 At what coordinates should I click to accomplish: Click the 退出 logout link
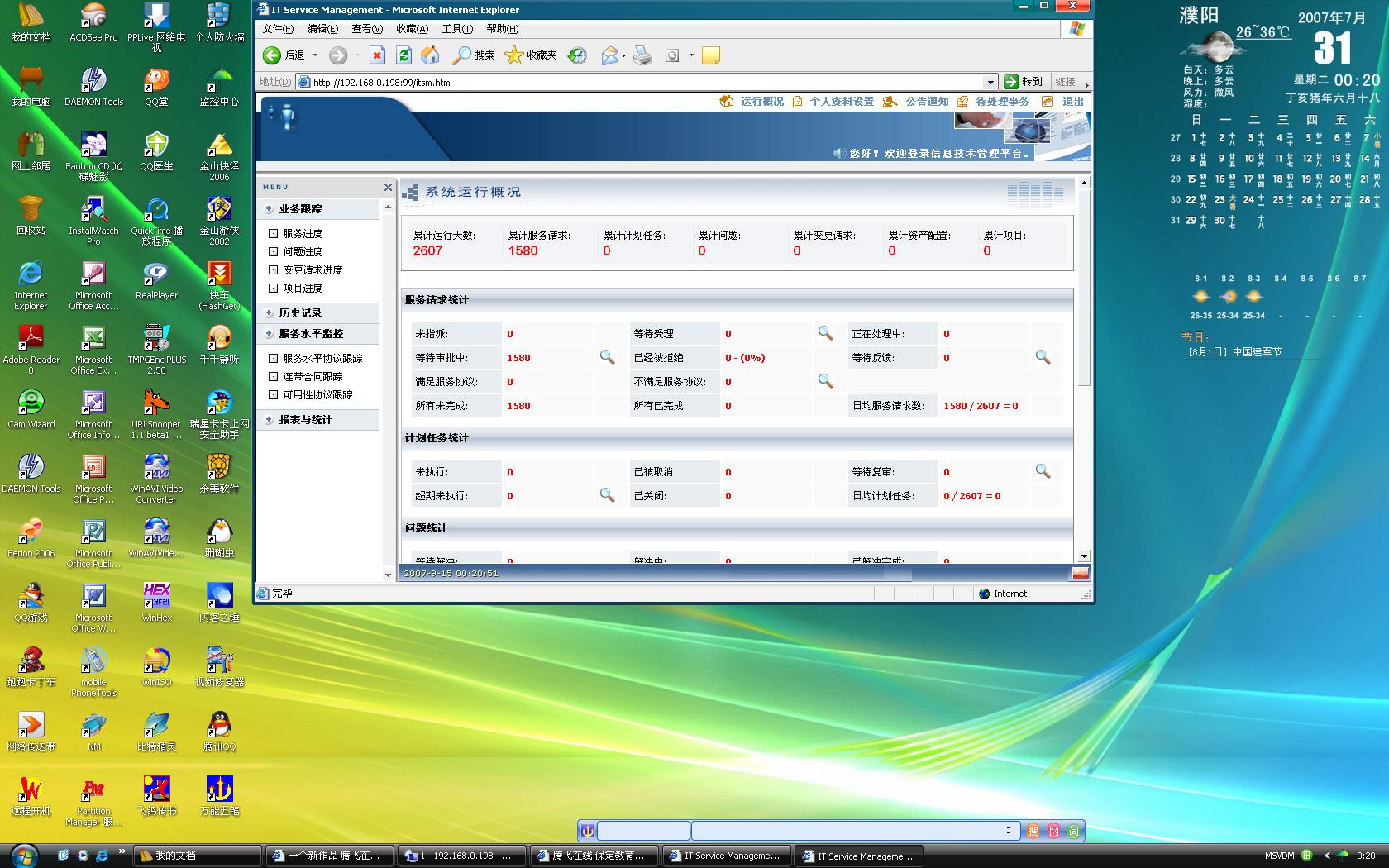[1072, 101]
